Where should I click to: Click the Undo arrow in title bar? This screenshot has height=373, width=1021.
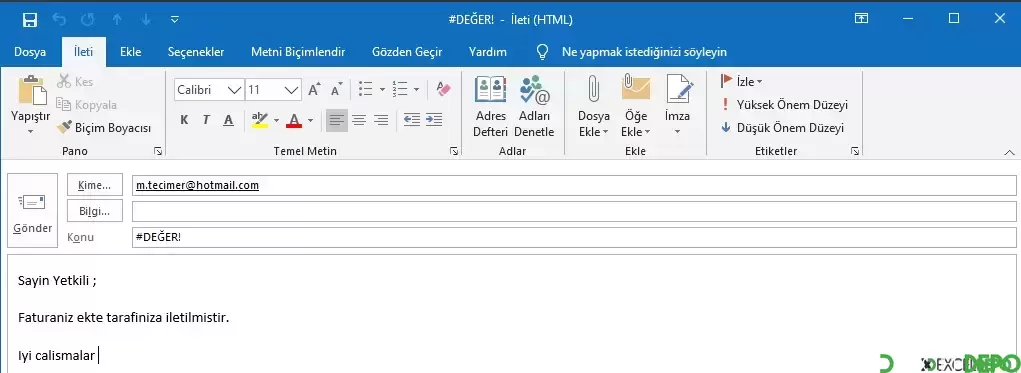pos(59,20)
